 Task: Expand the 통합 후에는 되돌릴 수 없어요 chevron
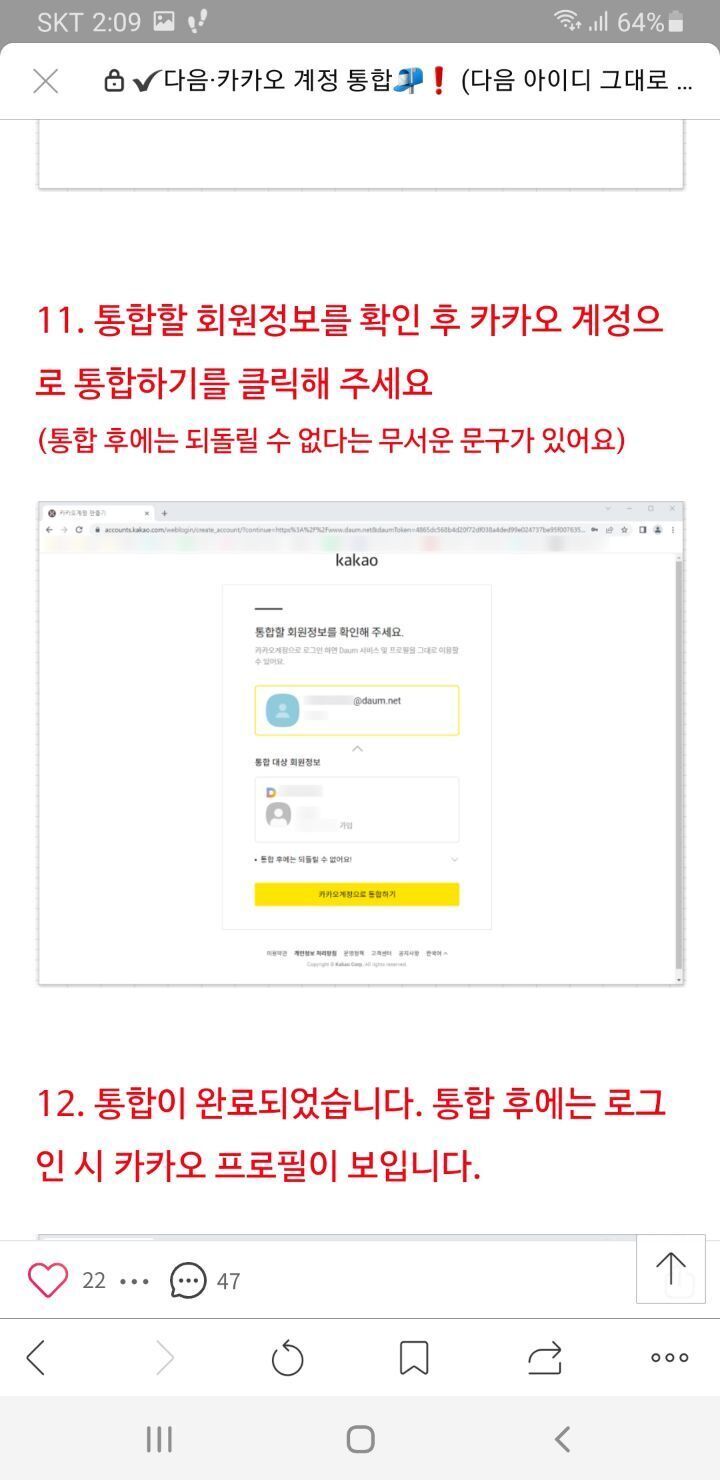pyautogui.click(x=454, y=859)
